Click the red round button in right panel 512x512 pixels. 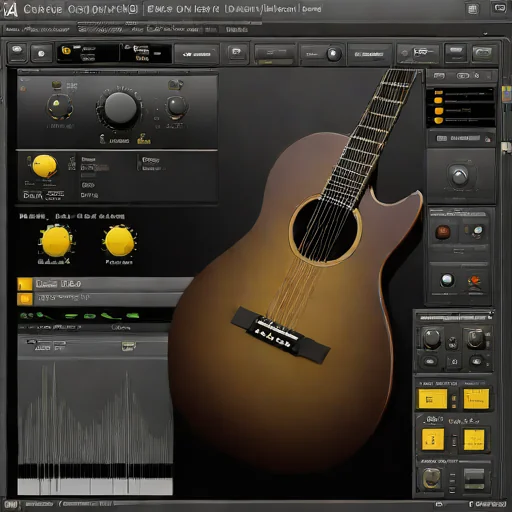(443, 231)
